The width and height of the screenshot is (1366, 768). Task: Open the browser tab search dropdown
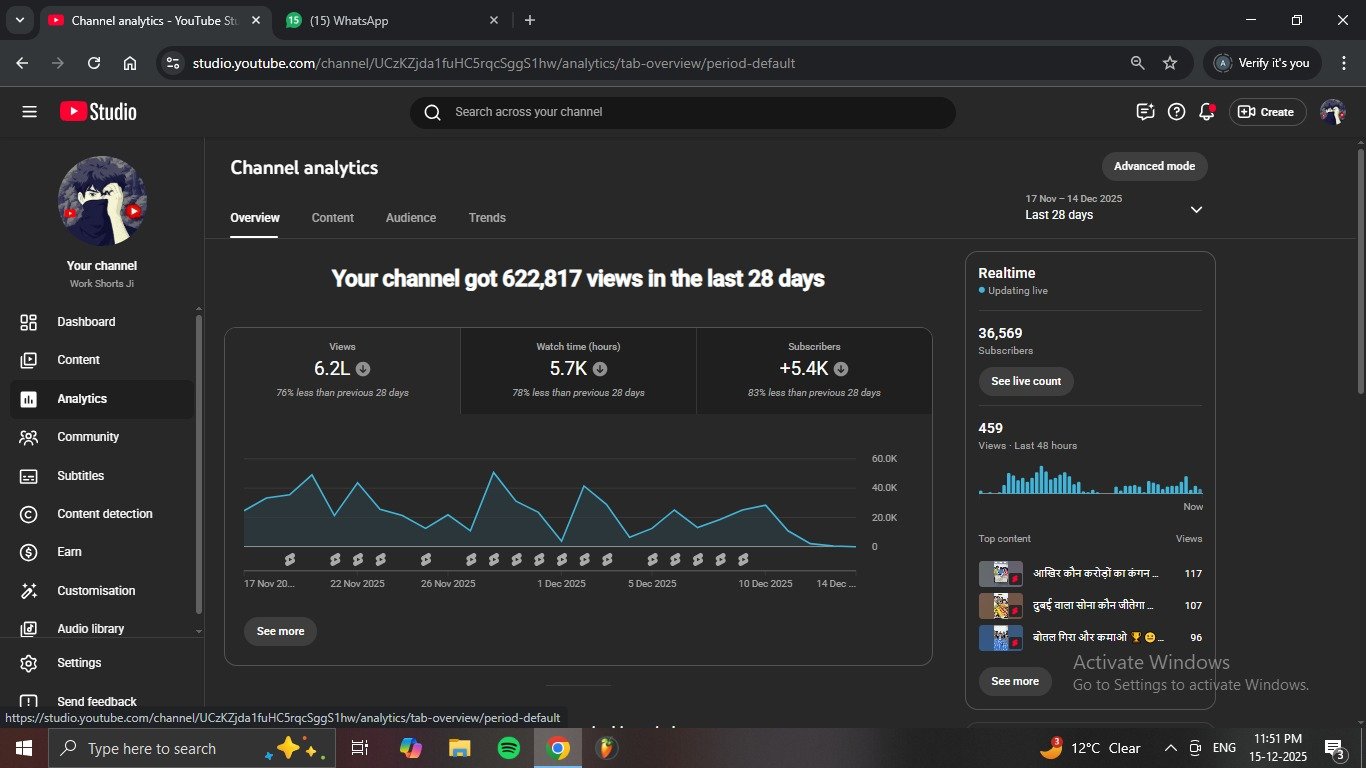(x=19, y=20)
